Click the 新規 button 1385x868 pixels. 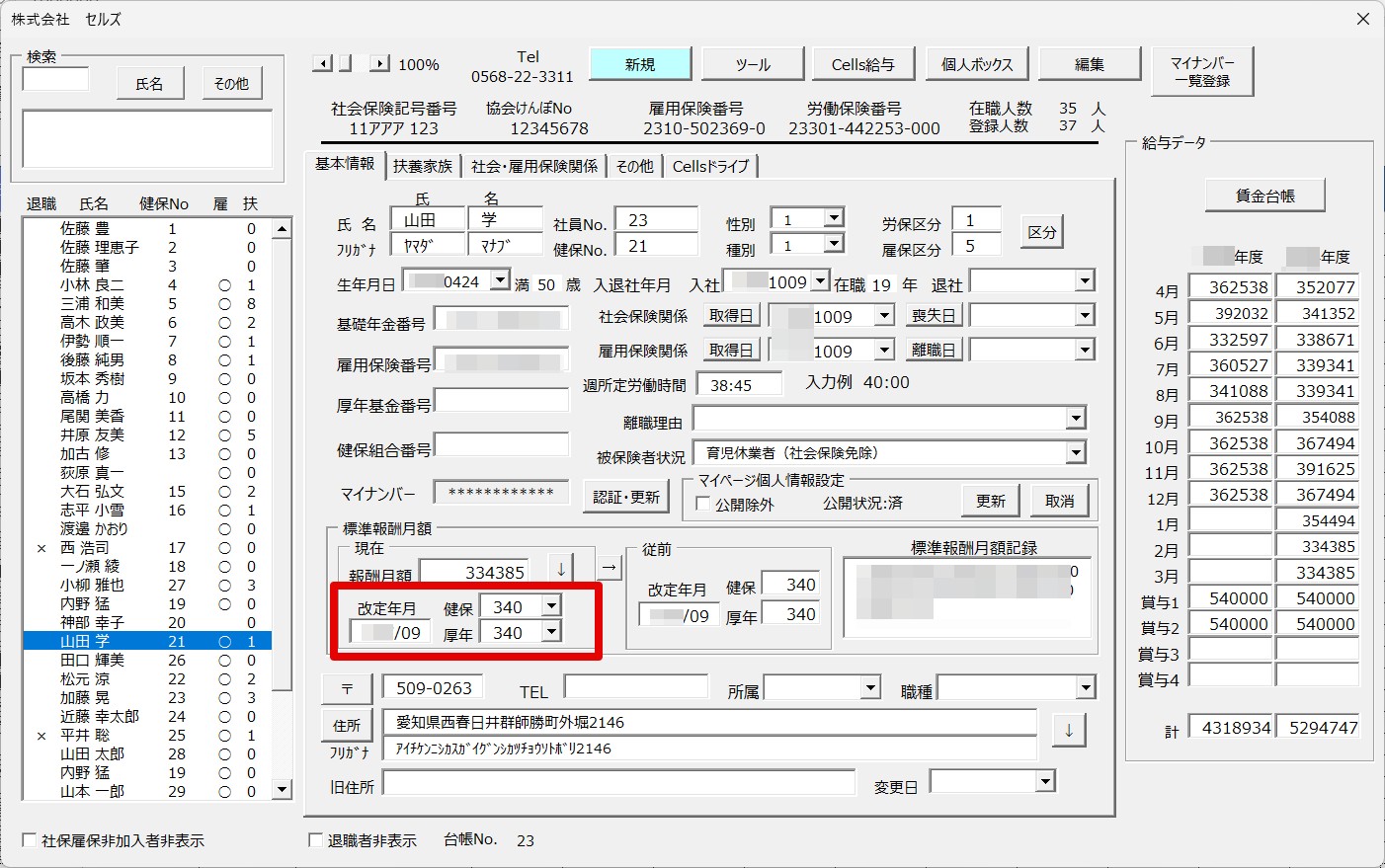click(640, 64)
